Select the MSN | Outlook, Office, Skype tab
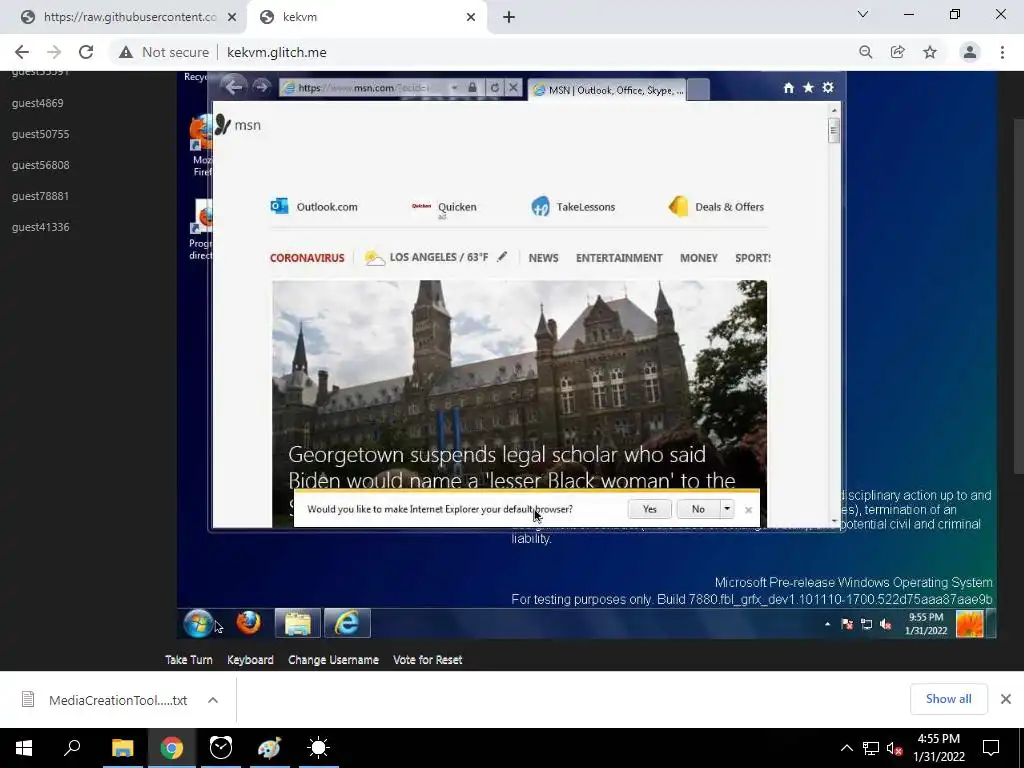The height and width of the screenshot is (768, 1024). tap(607, 90)
